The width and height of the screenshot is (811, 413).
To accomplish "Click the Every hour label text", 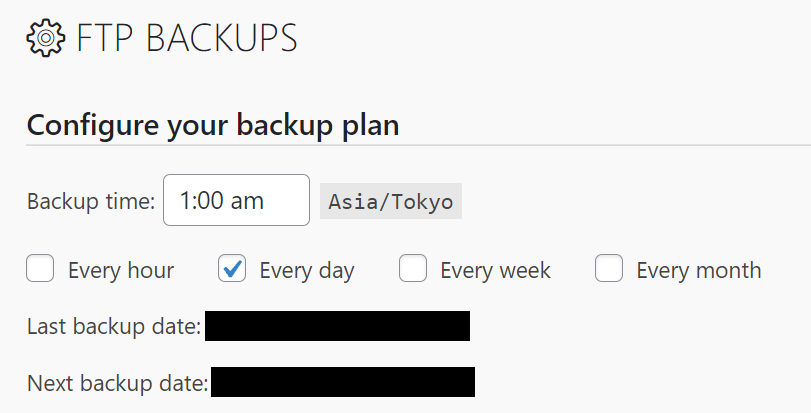I will [121, 270].
